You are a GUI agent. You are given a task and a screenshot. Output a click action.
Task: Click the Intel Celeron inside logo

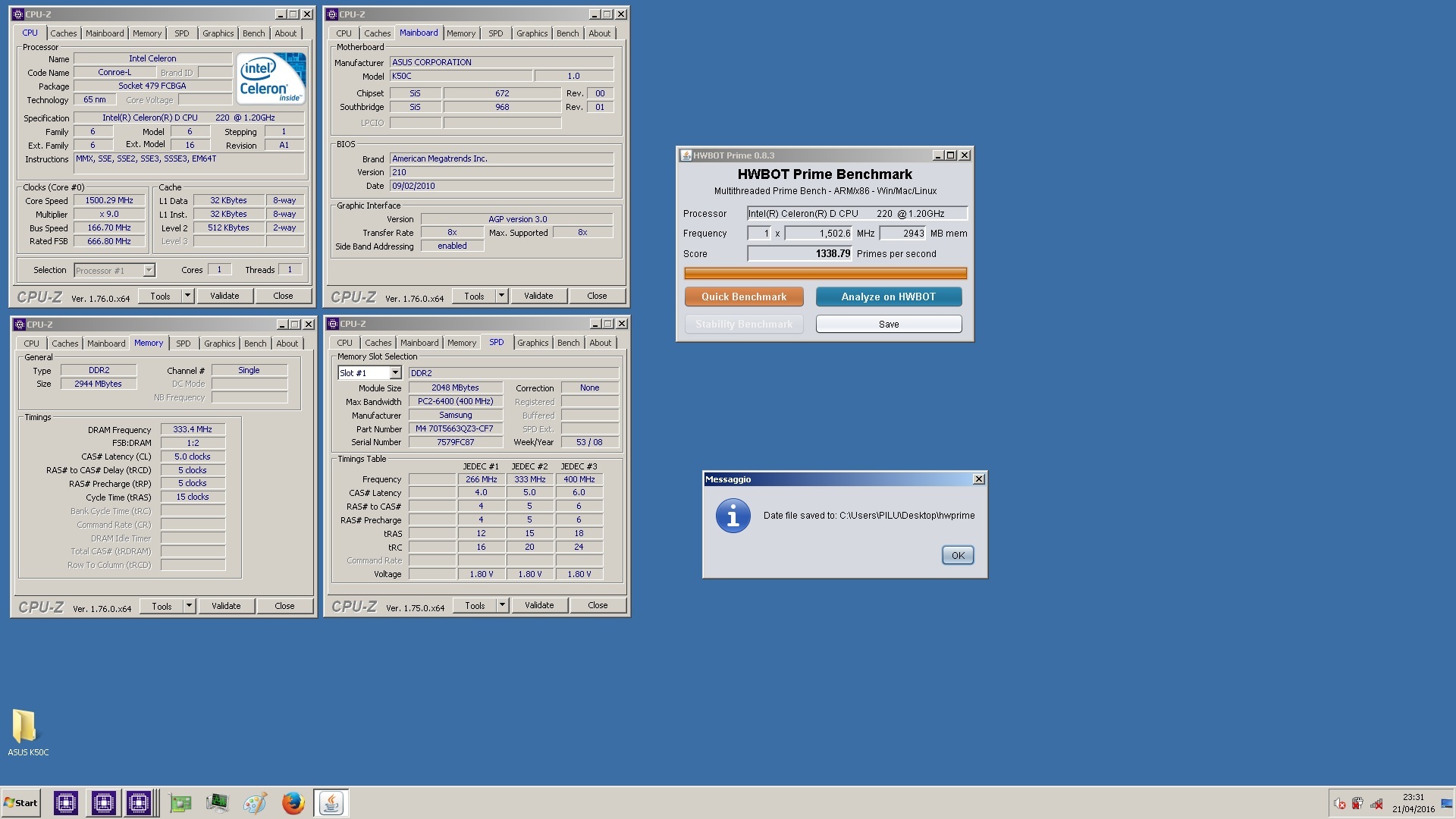[271, 77]
